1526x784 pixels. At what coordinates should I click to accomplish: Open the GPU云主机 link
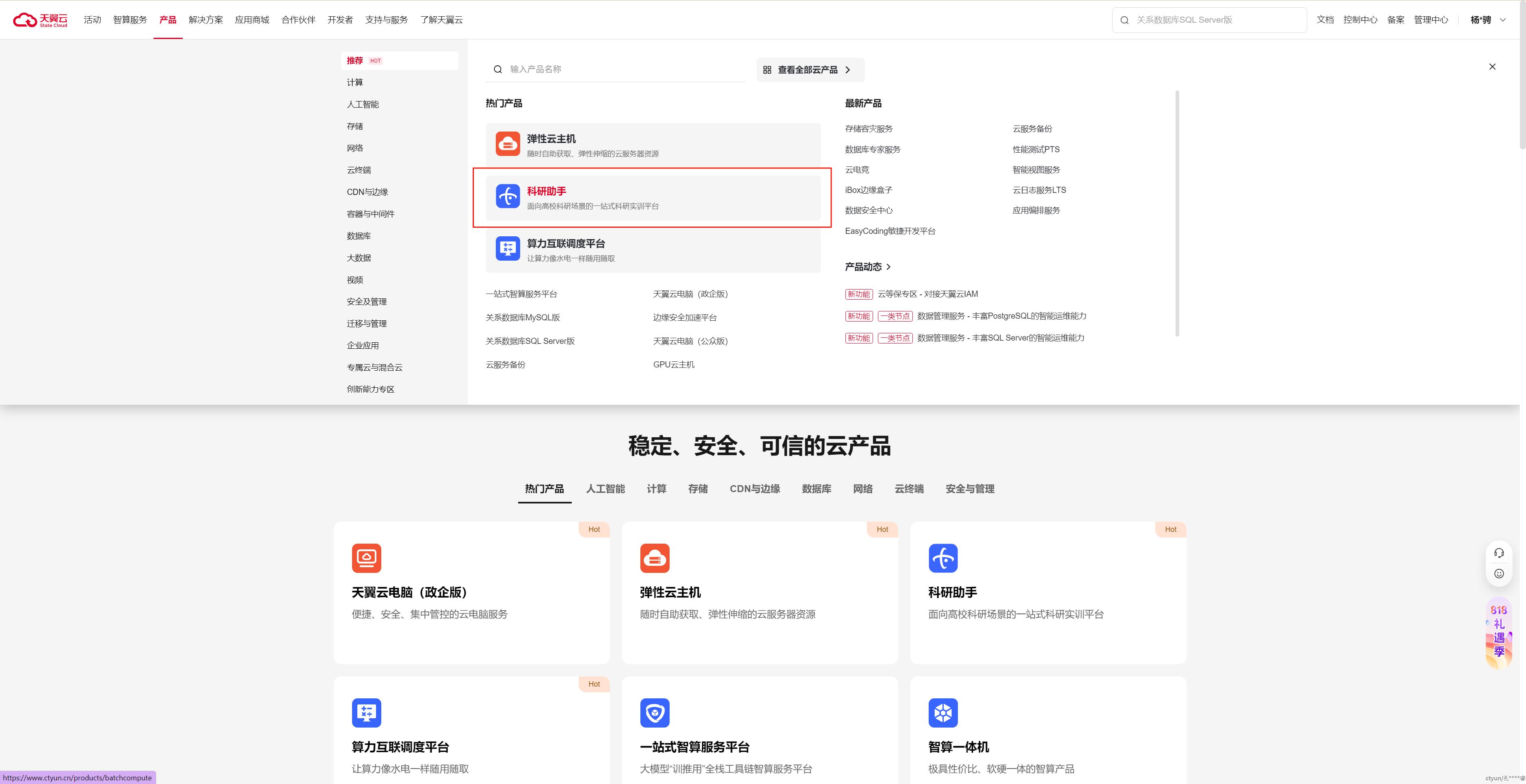[674, 365]
